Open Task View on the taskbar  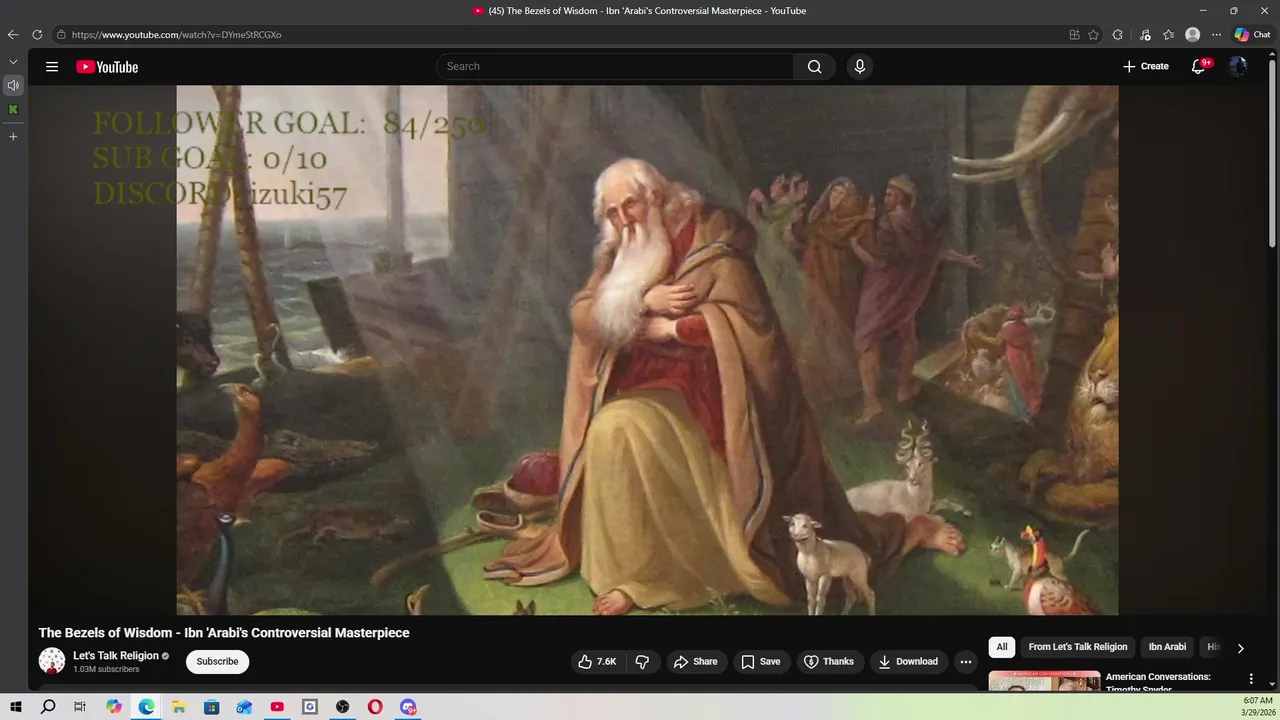[80, 707]
